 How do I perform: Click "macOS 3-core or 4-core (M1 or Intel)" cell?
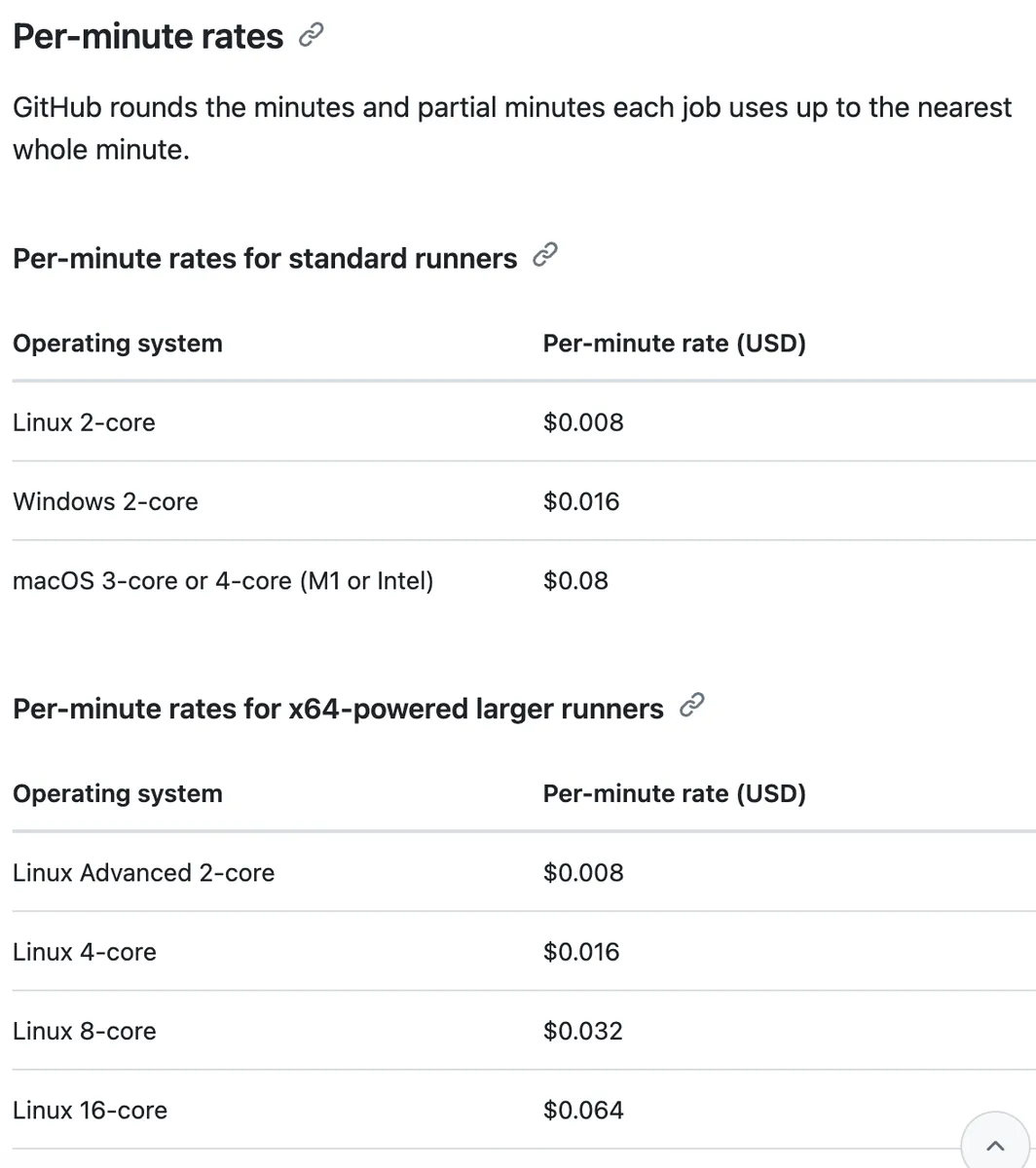coord(223,581)
